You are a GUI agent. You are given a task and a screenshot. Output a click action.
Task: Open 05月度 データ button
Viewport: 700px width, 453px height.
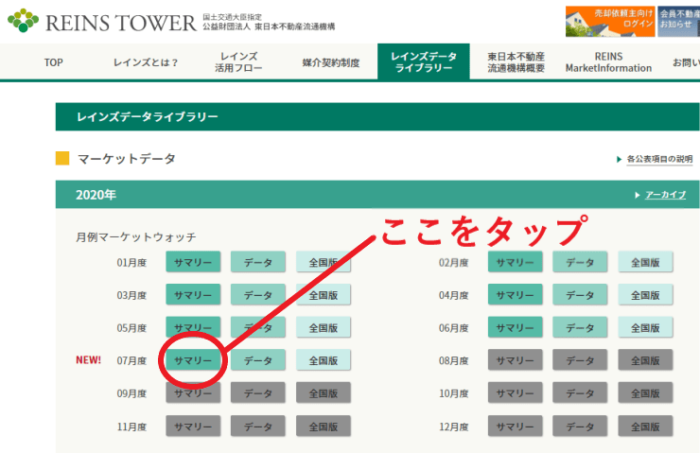pyautogui.click(x=258, y=327)
